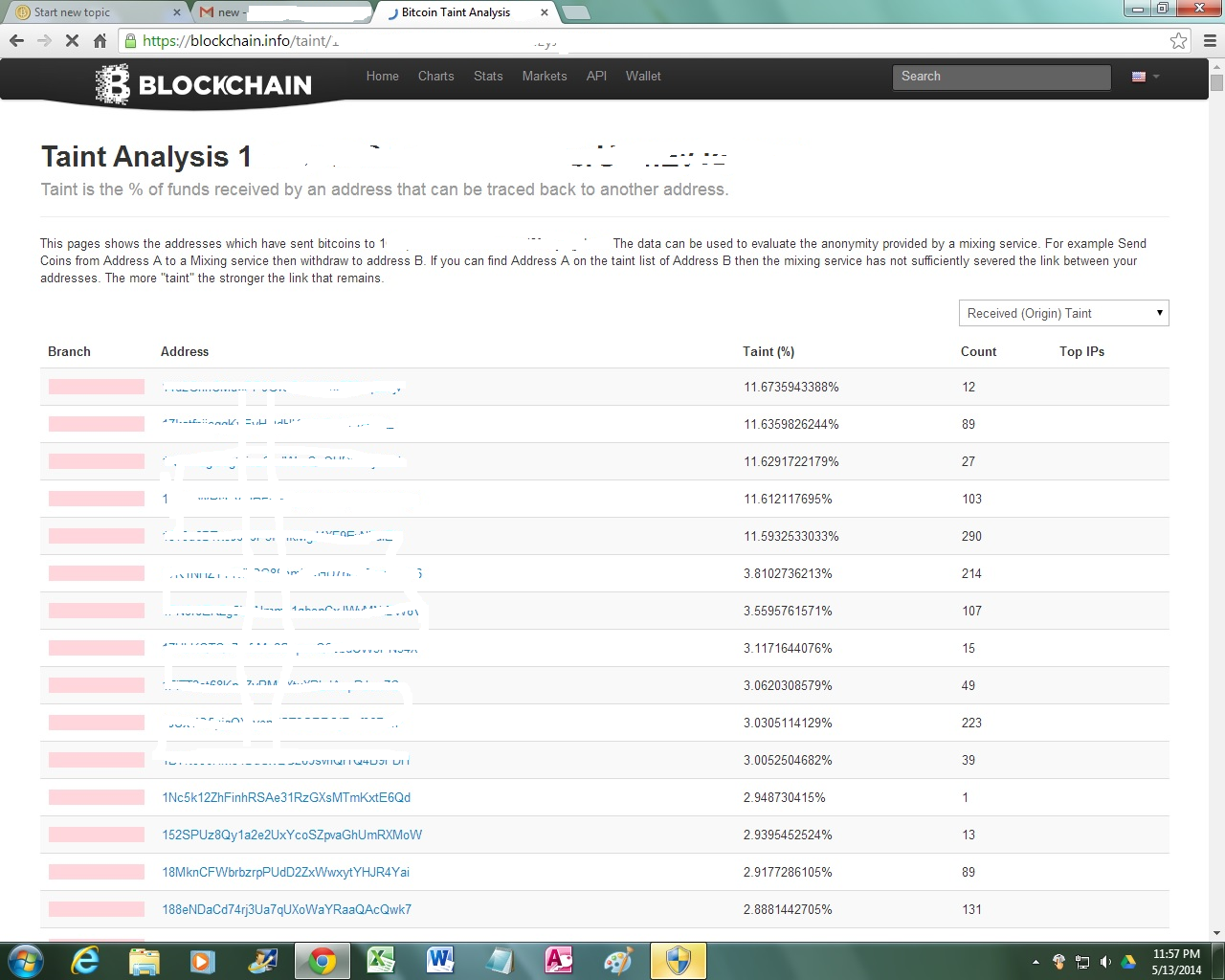Open address 188eNDaCd74rj3Ua7qUXoWaYRaaQAcQwk7
The height and width of the screenshot is (980, 1225).
[286, 909]
